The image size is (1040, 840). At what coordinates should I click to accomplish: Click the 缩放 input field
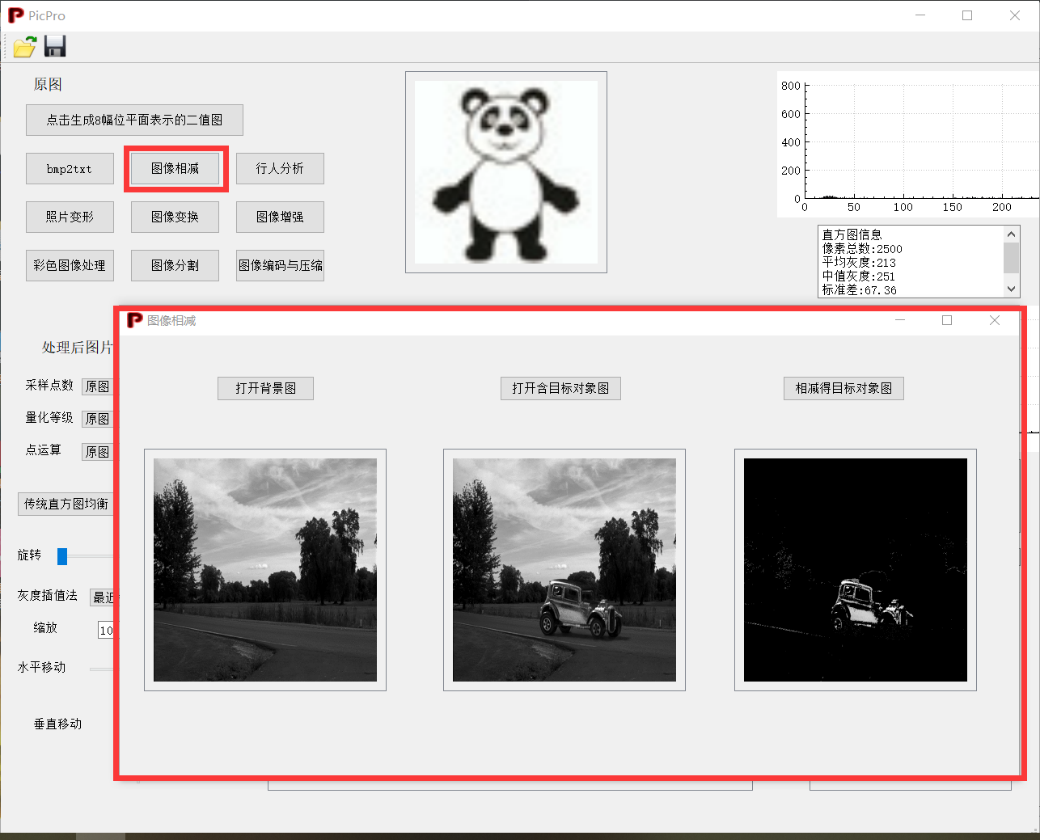[106, 630]
